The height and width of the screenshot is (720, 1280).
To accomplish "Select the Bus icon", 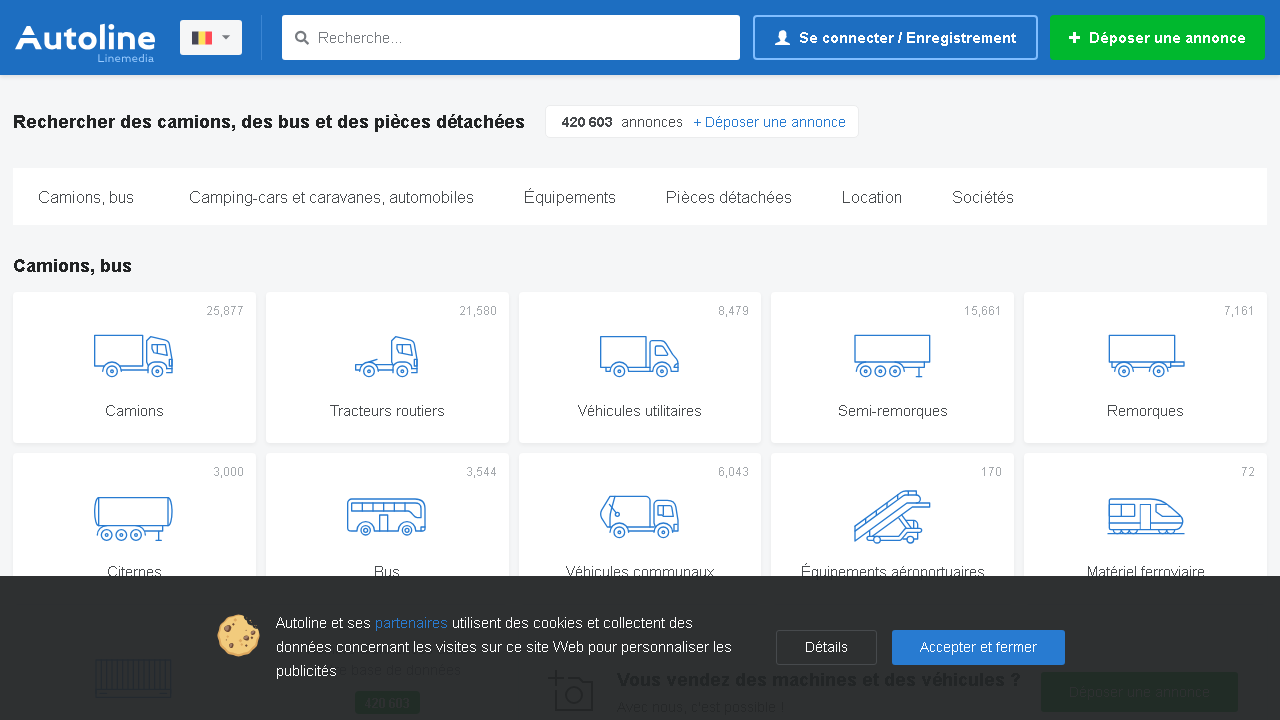I will point(387,516).
